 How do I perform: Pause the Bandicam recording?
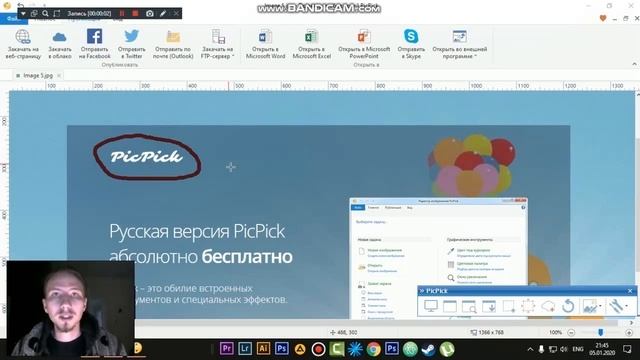tap(122, 13)
